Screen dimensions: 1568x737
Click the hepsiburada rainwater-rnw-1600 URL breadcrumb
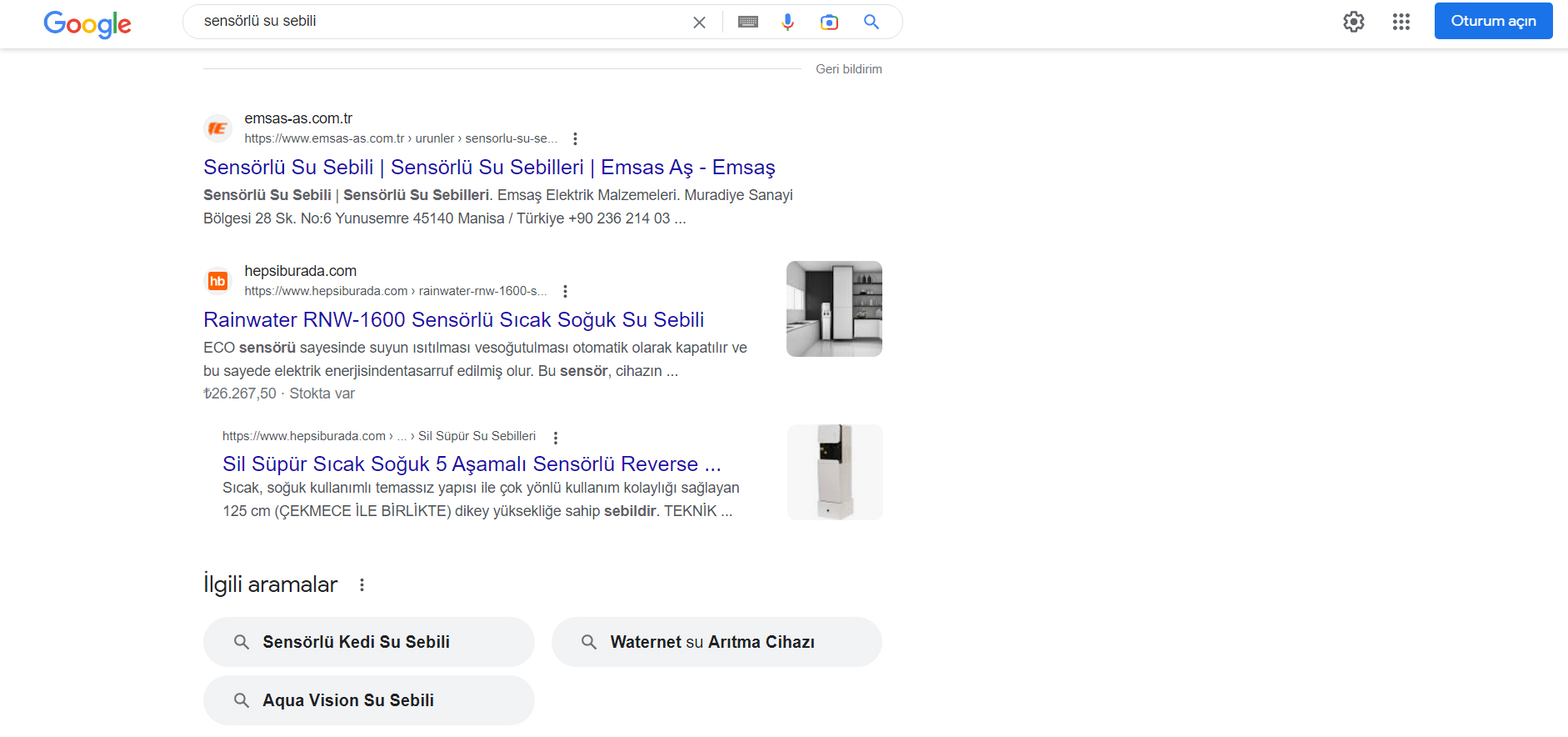(396, 291)
